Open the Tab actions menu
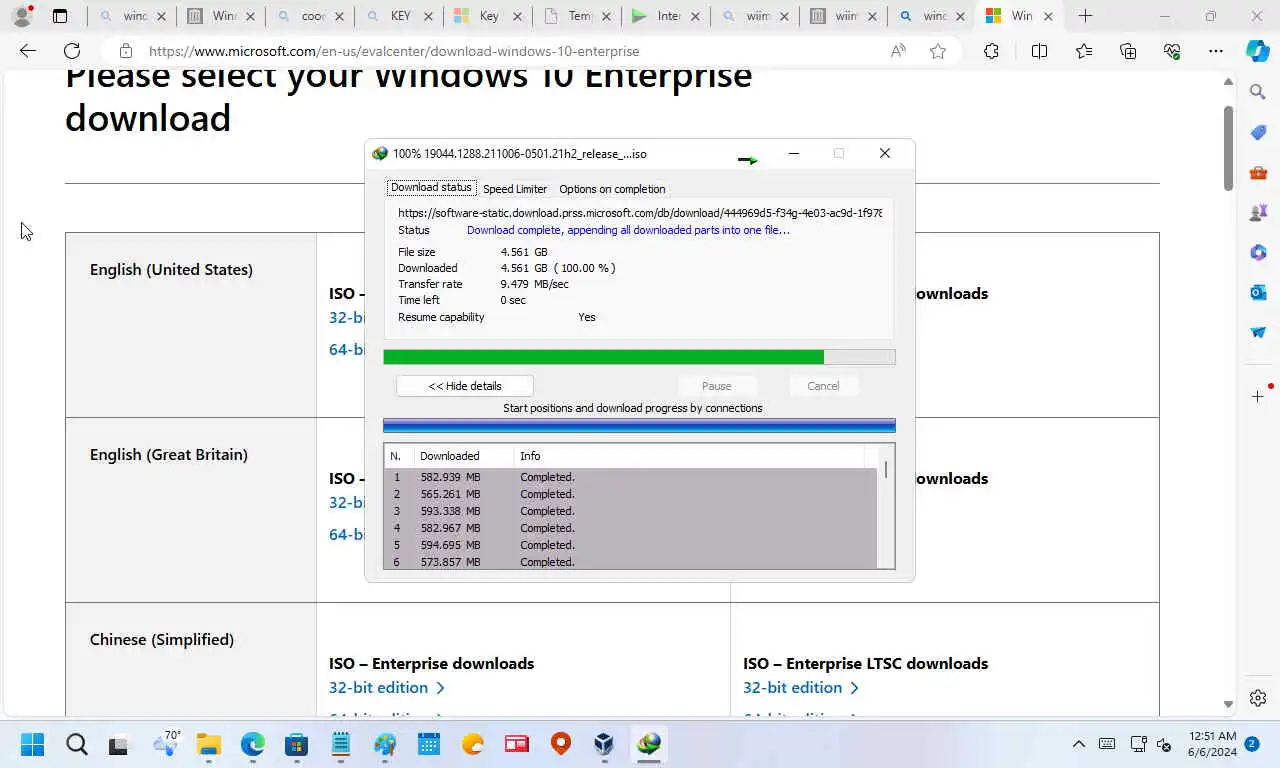Viewport: 1280px width, 768px height. pos(60,16)
